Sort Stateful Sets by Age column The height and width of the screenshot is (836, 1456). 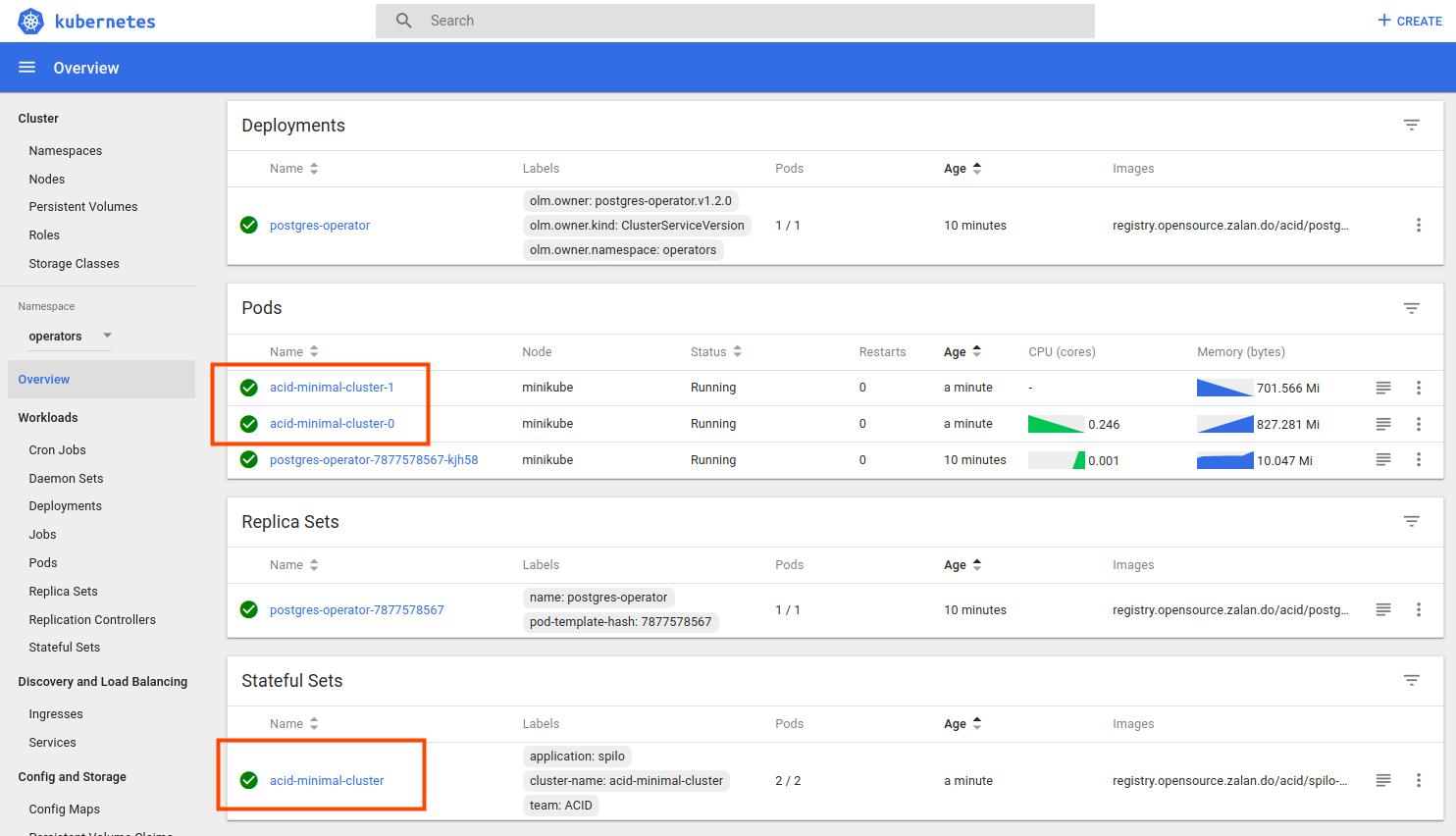[x=962, y=724]
